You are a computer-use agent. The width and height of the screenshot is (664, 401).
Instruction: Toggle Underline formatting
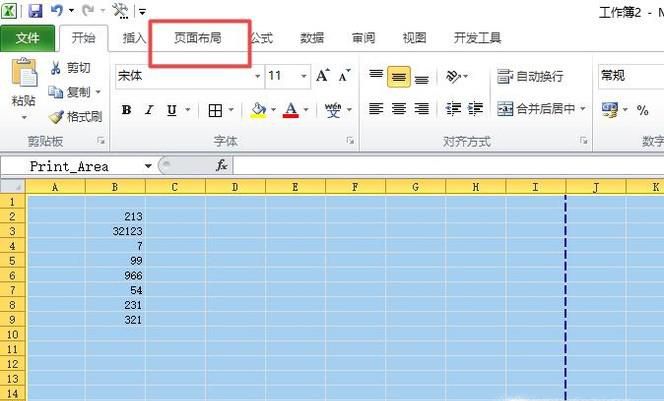[x=172, y=110]
